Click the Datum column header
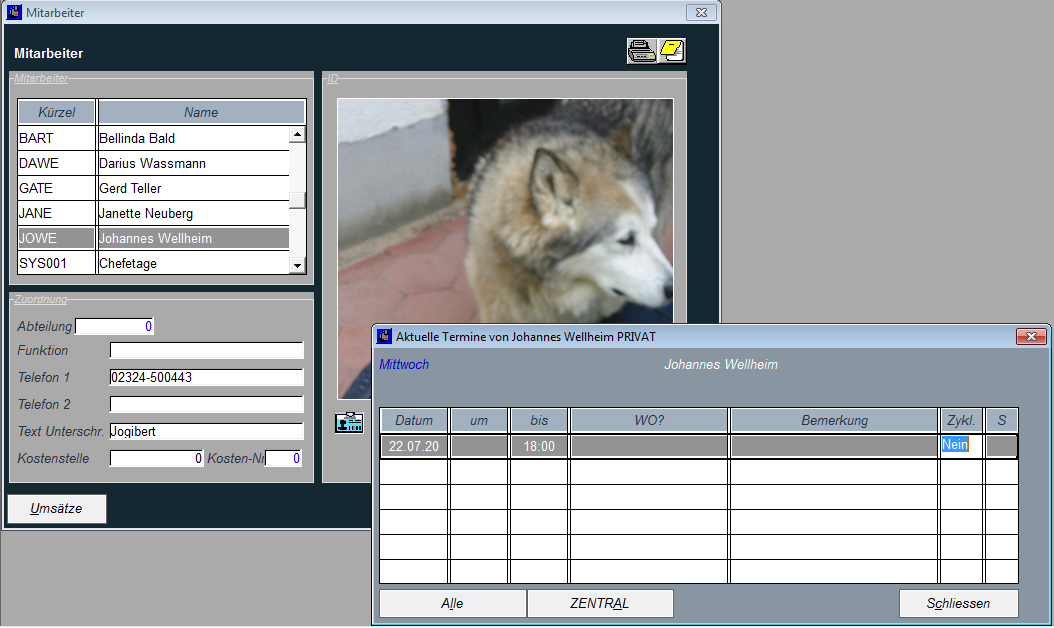The width and height of the screenshot is (1054, 628). click(414, 420)
